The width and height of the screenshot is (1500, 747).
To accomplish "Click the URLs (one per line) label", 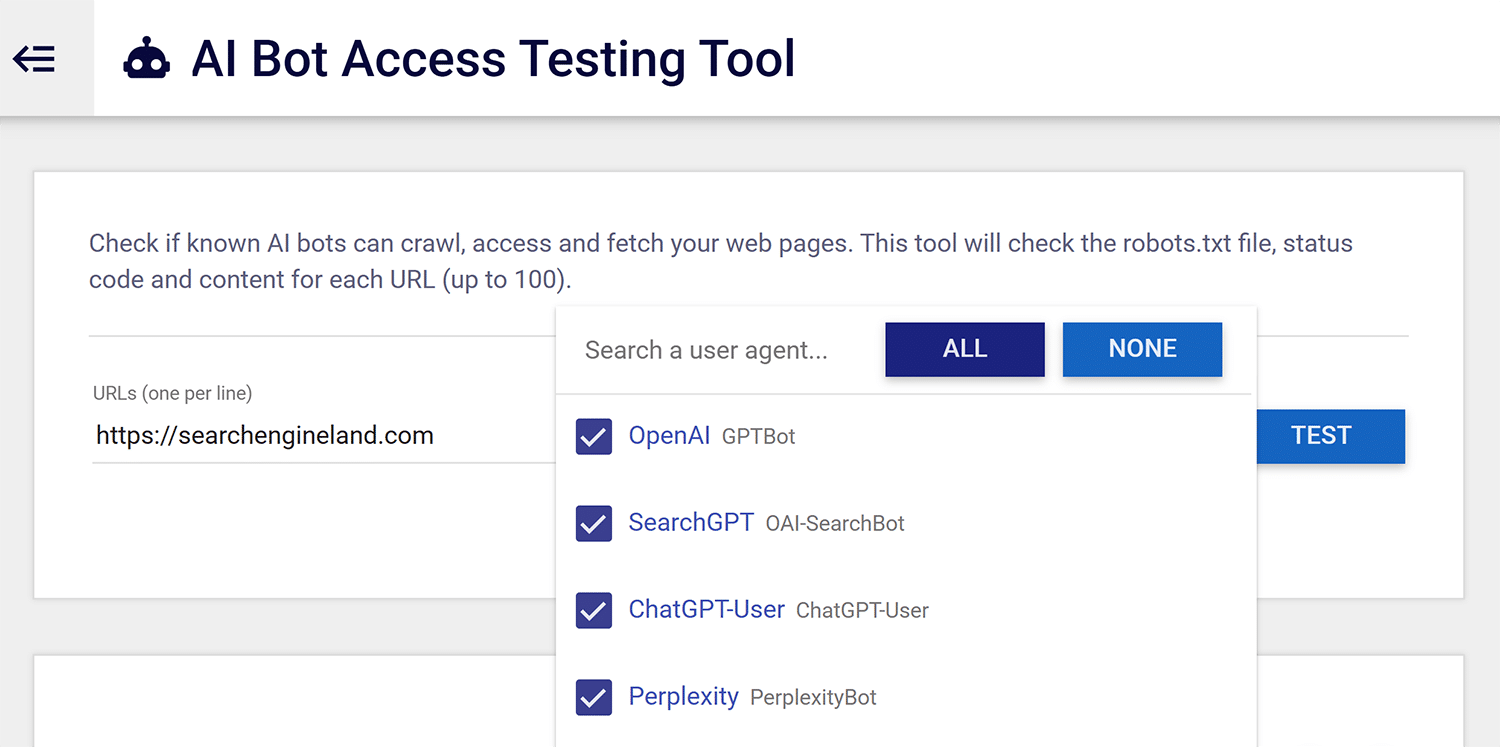I will pos(172,393).
